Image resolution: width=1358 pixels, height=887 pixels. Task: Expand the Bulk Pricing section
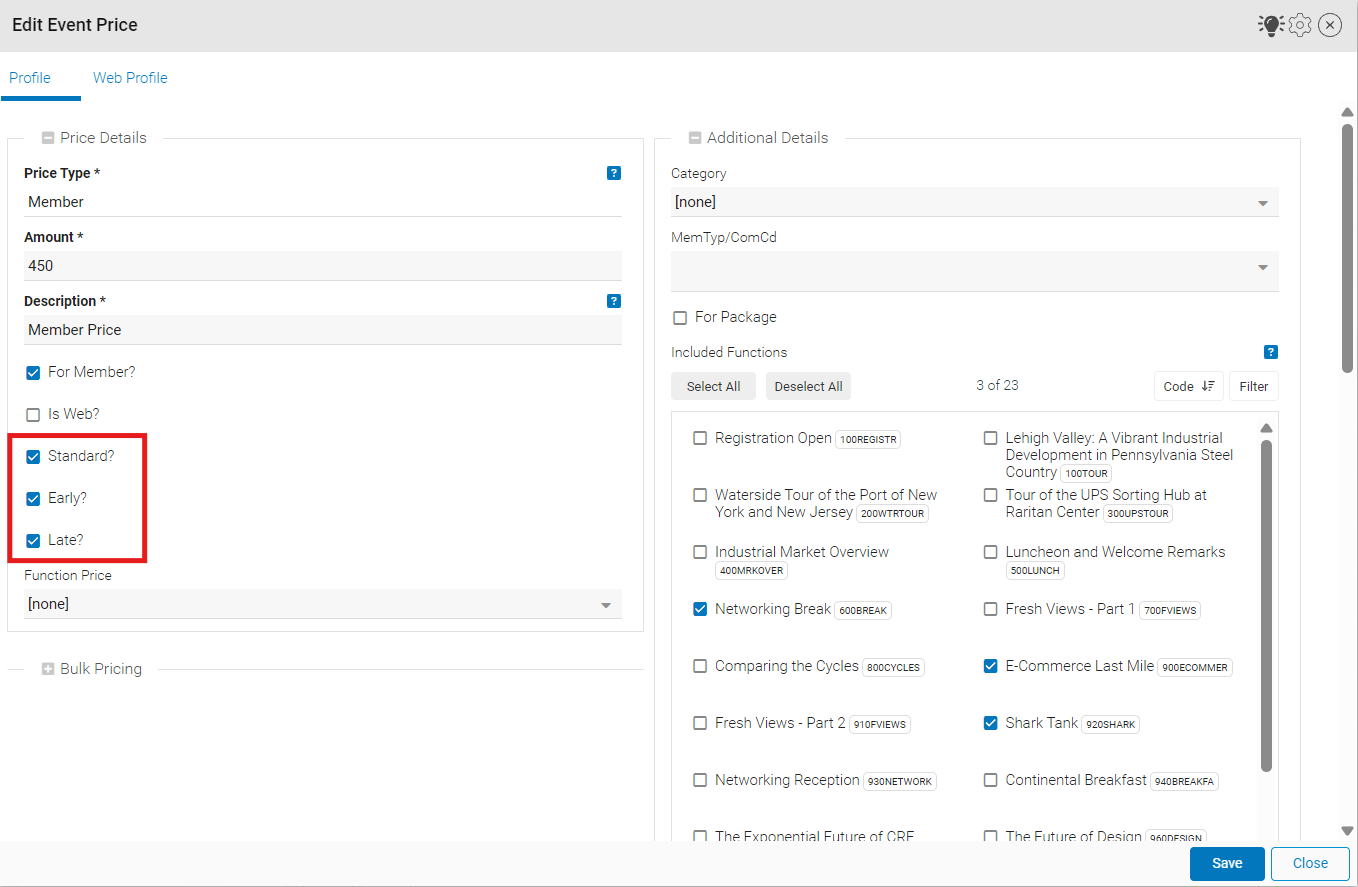click(x=48, y=669)
